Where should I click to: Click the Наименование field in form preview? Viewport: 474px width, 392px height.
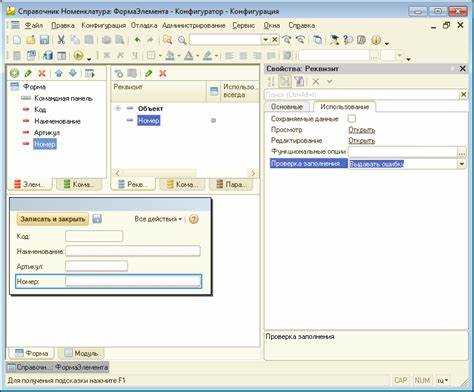click(x=133, y=251)
